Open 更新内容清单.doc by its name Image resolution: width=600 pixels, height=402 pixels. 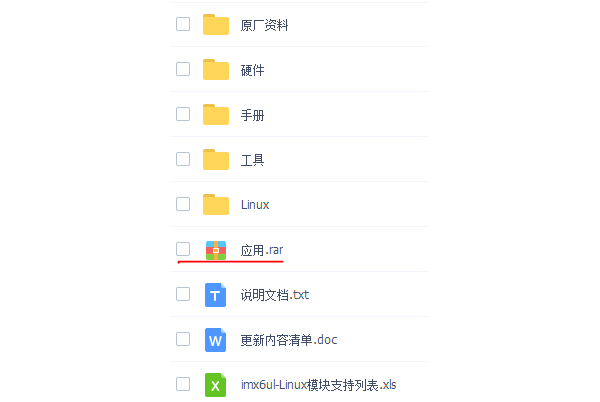(x=289, y=340)
